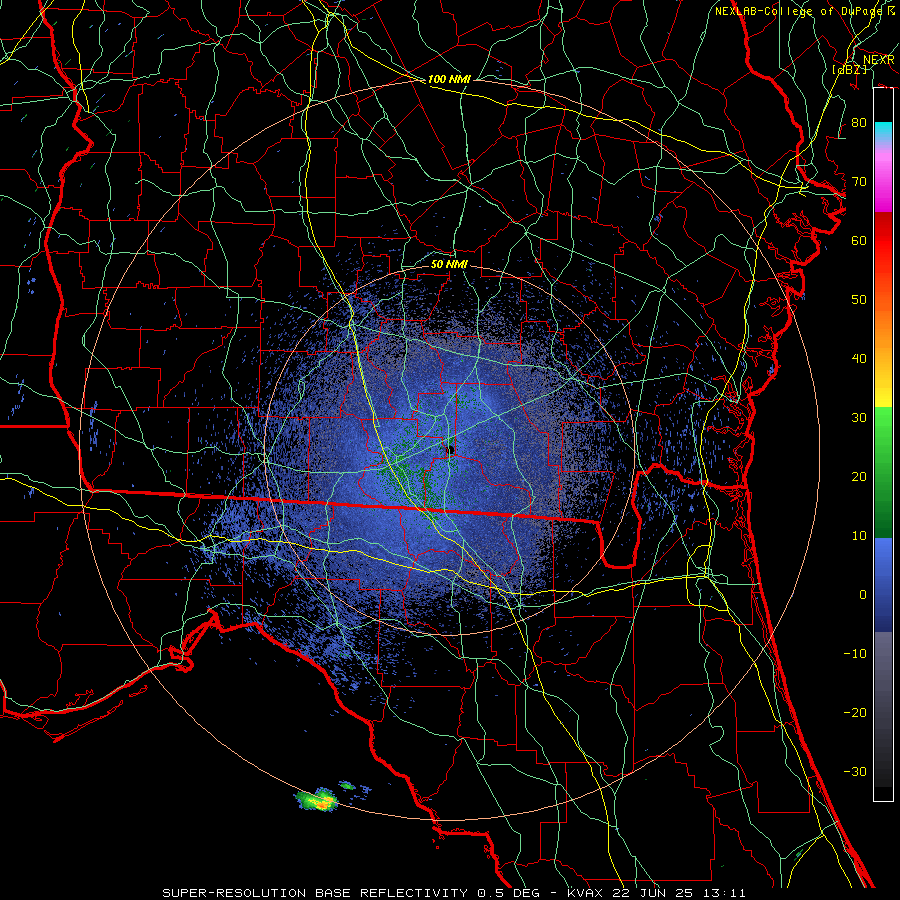
Task: Click the -30 value on the dBZ scale
Action: pos(855,771)
